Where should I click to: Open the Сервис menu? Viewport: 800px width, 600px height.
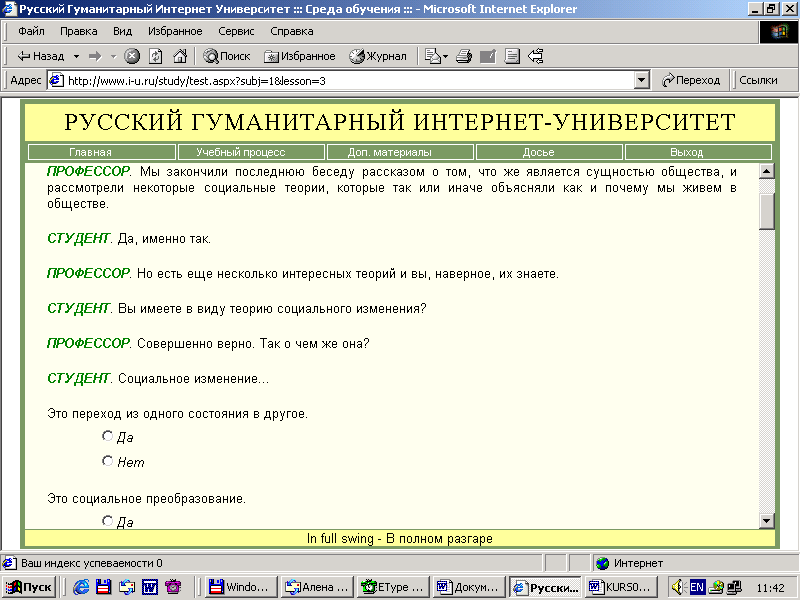(x=236, y=31)
